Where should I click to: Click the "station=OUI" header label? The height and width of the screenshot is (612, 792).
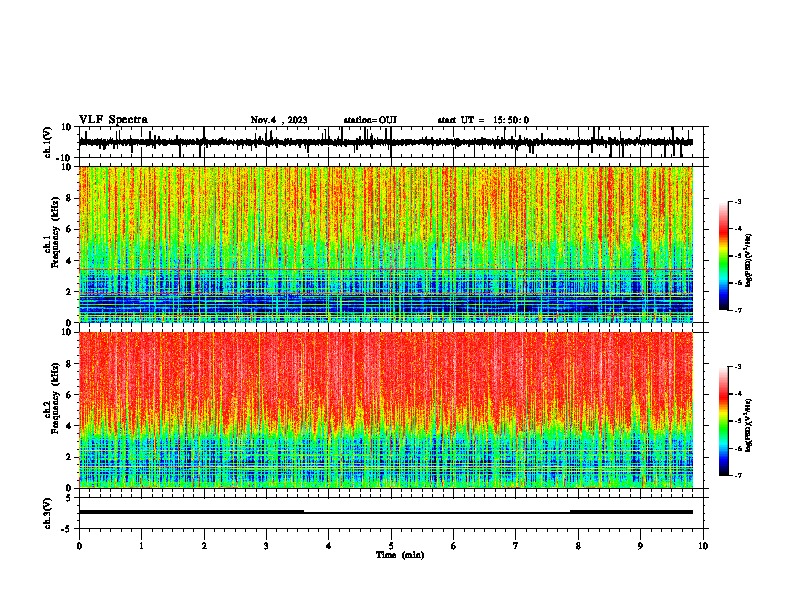370,120
